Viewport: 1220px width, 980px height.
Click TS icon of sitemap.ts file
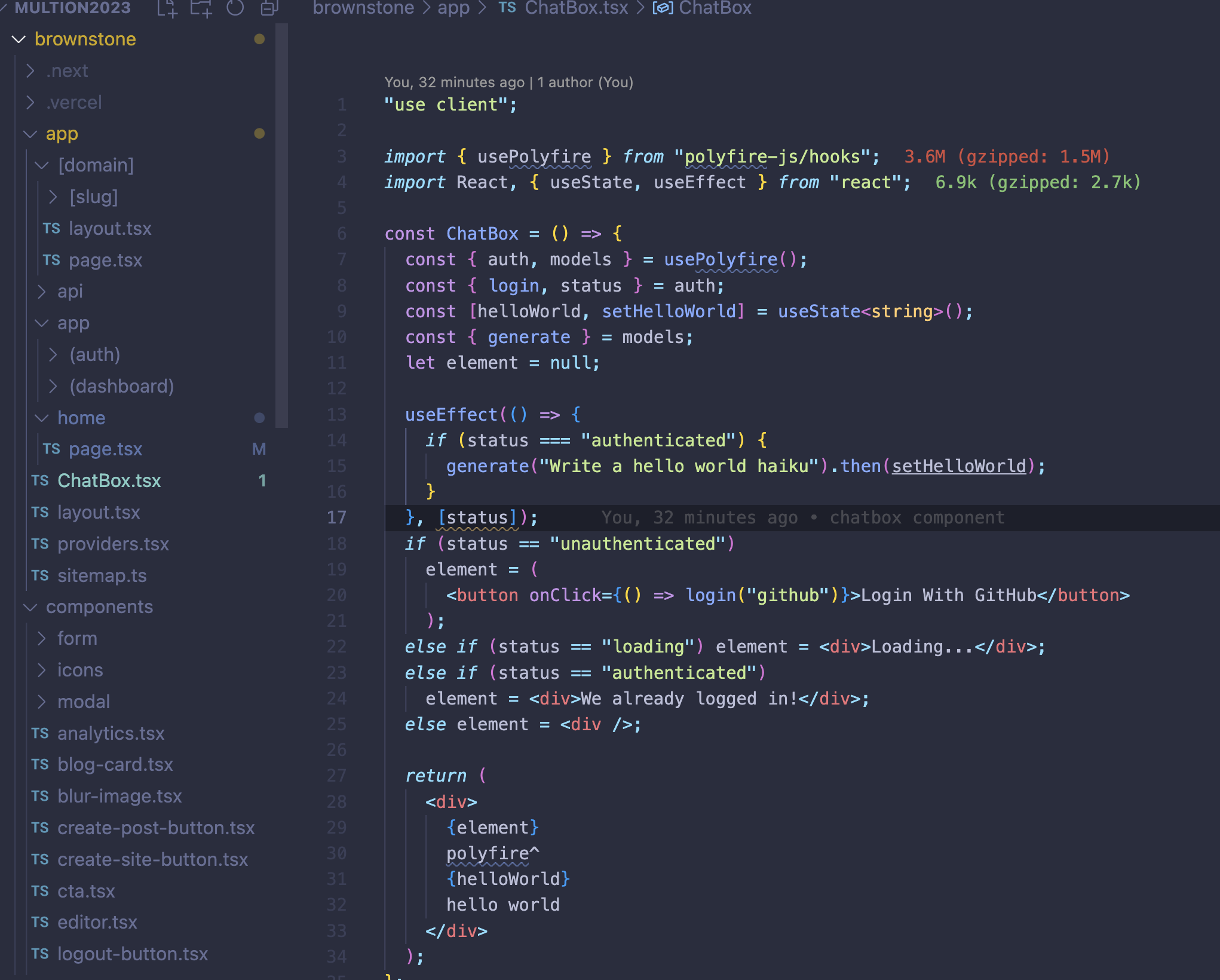[40, 575]
